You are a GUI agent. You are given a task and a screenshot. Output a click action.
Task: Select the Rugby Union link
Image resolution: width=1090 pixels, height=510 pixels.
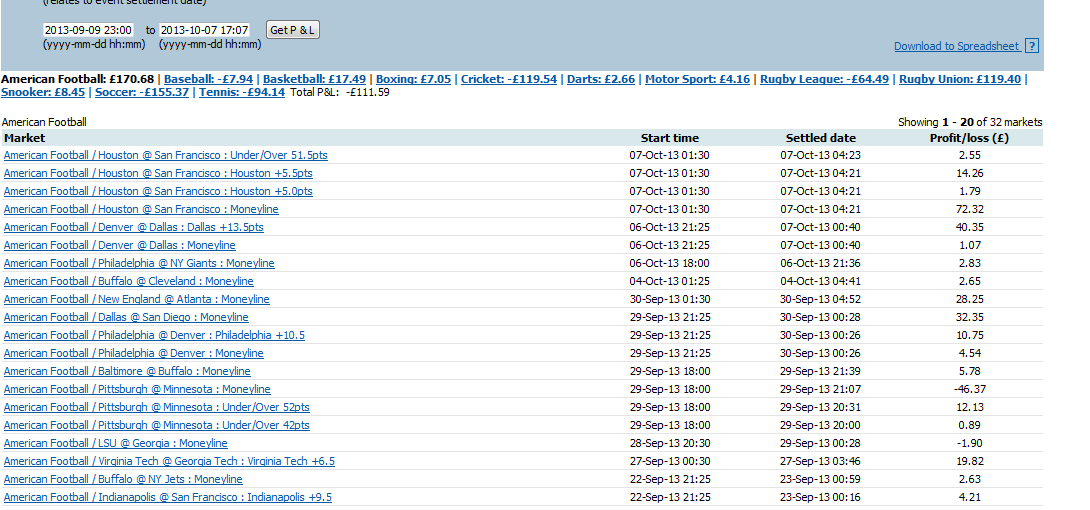960,79
